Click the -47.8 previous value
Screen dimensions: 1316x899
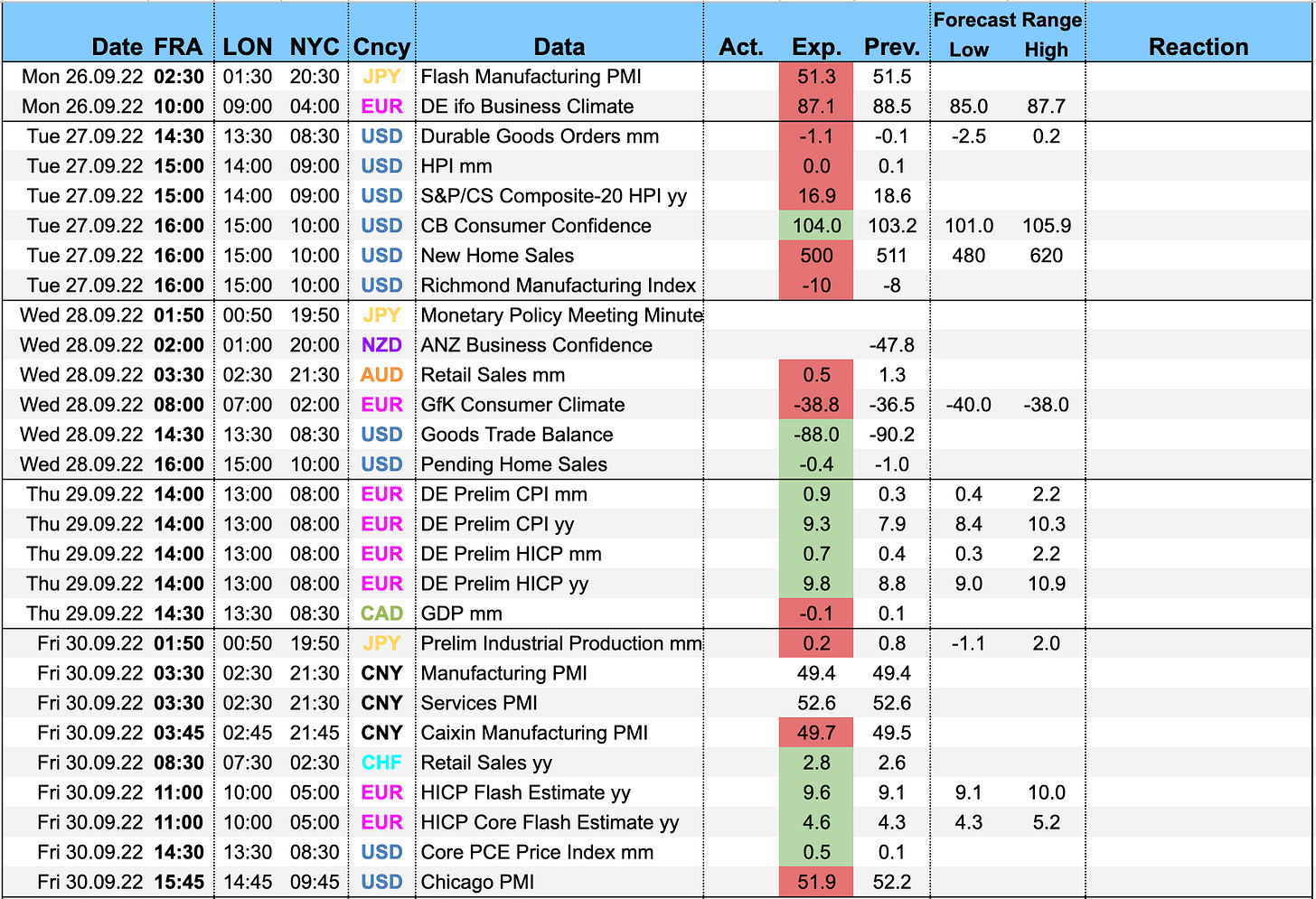tap(891, 345)
